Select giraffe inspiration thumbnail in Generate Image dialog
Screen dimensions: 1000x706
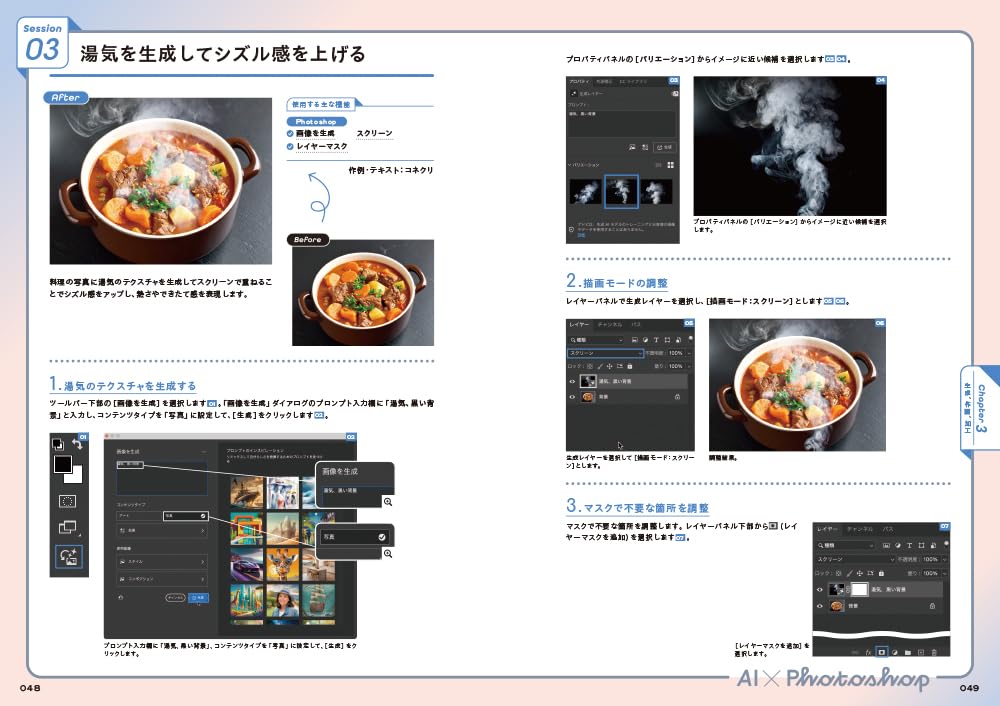[282, 565]
